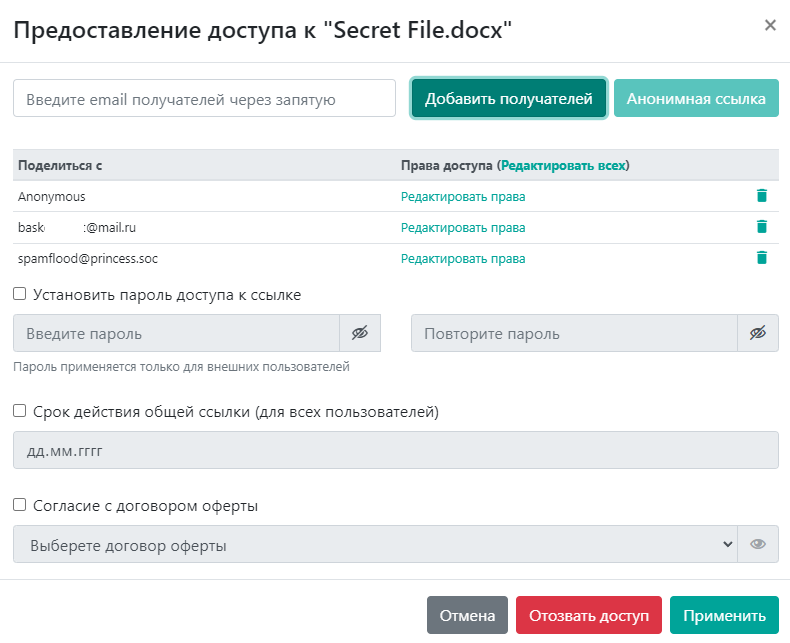This screenshot has height=643, width=790.
Task: Edit access rights for Anonymous
Action: point(463,197)
